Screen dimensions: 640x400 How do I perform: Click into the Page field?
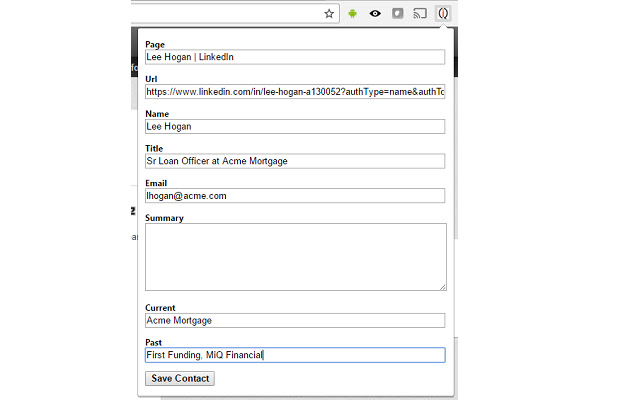[295, 57]
